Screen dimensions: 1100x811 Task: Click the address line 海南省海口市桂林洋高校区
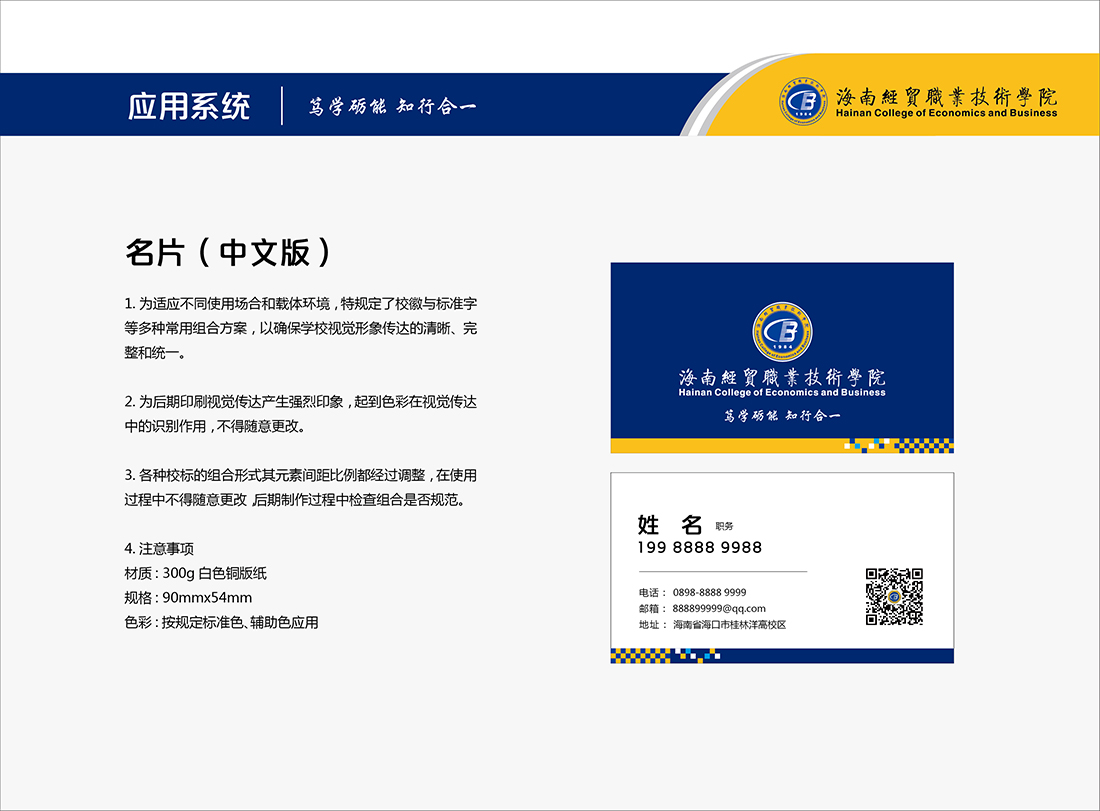tap(729, 624)
